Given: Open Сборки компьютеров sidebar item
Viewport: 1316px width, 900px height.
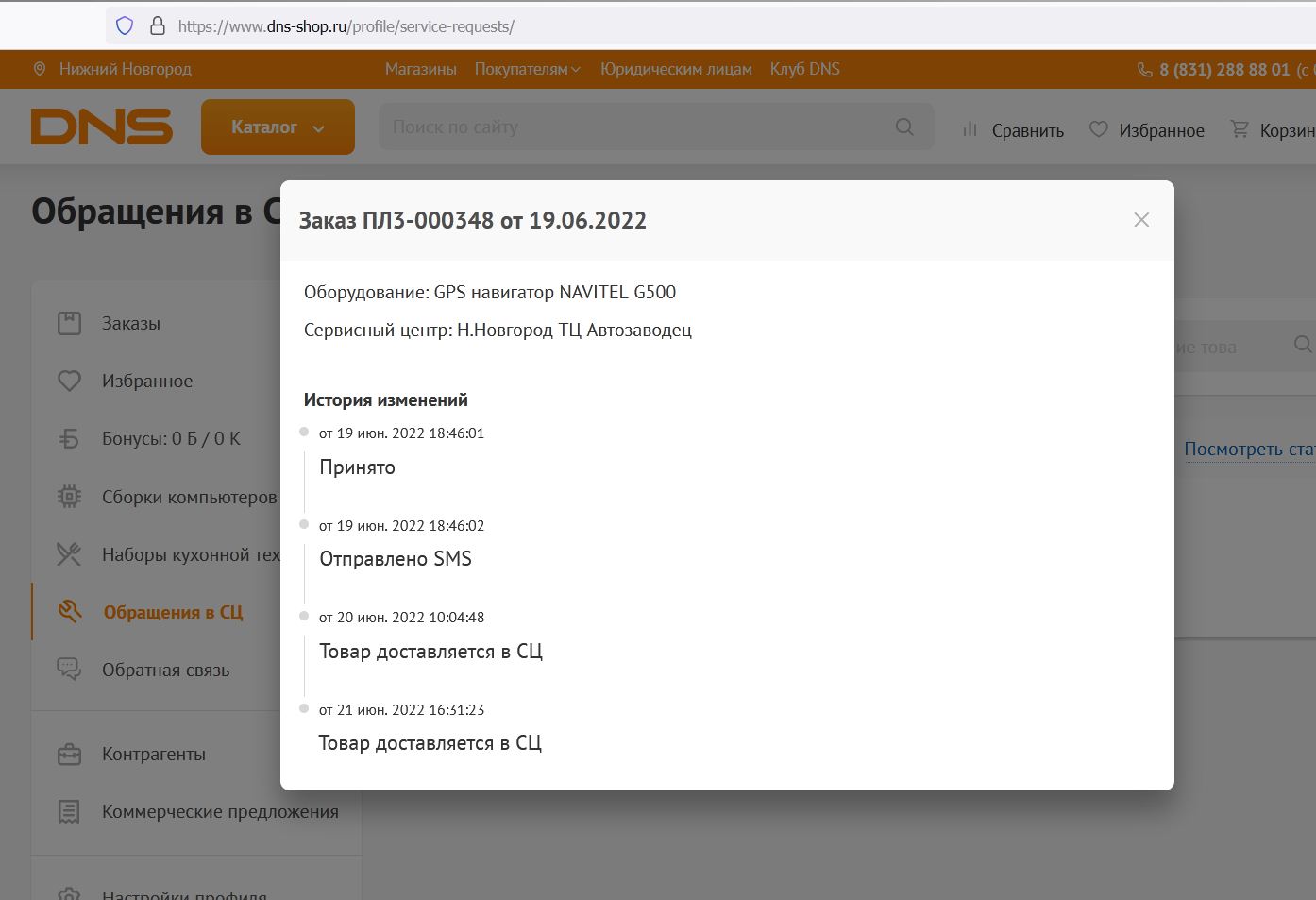Looking at the screenshot, I should 190,497.
